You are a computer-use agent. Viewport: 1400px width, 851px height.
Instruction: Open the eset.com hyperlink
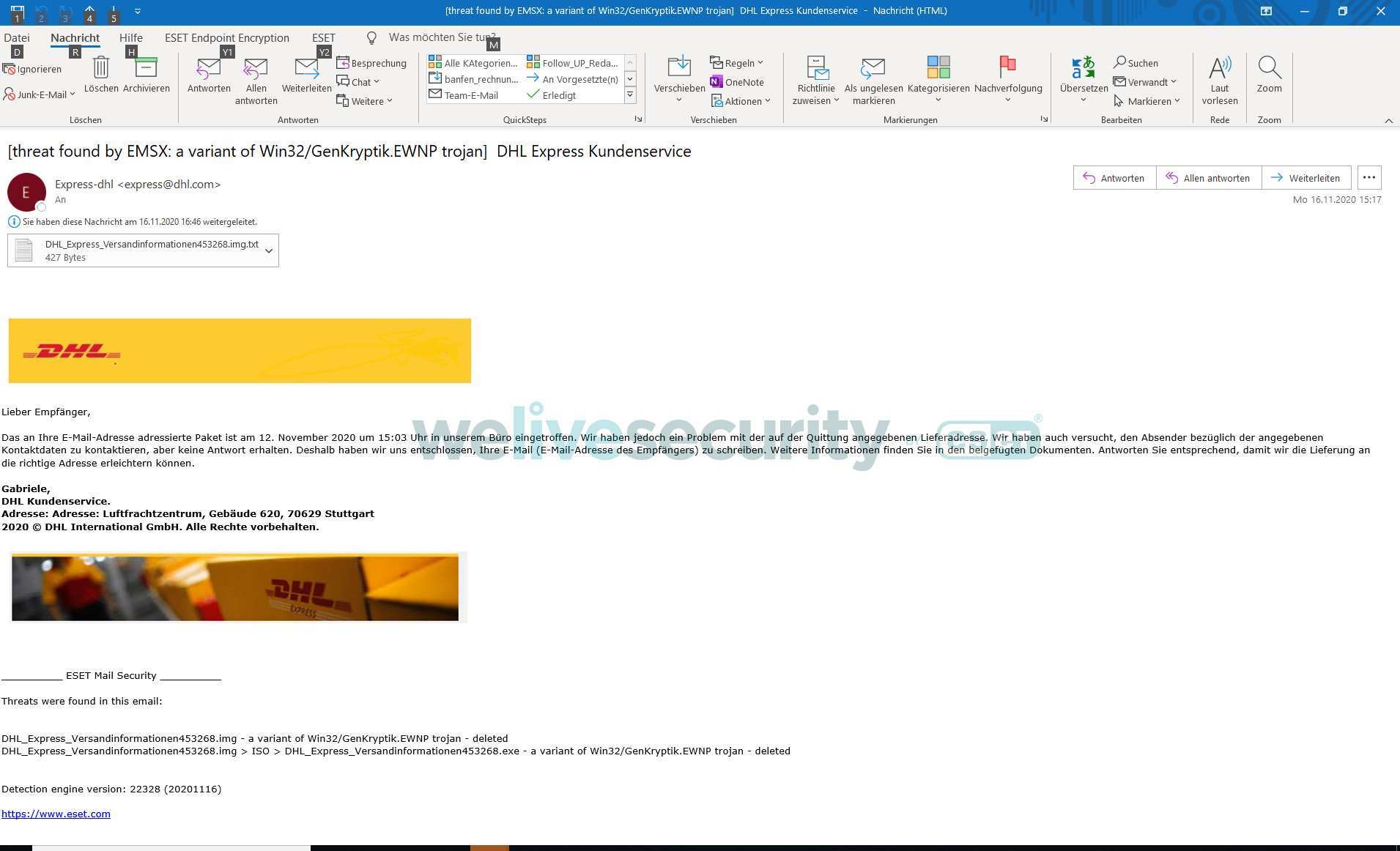[x=56, y=814]
